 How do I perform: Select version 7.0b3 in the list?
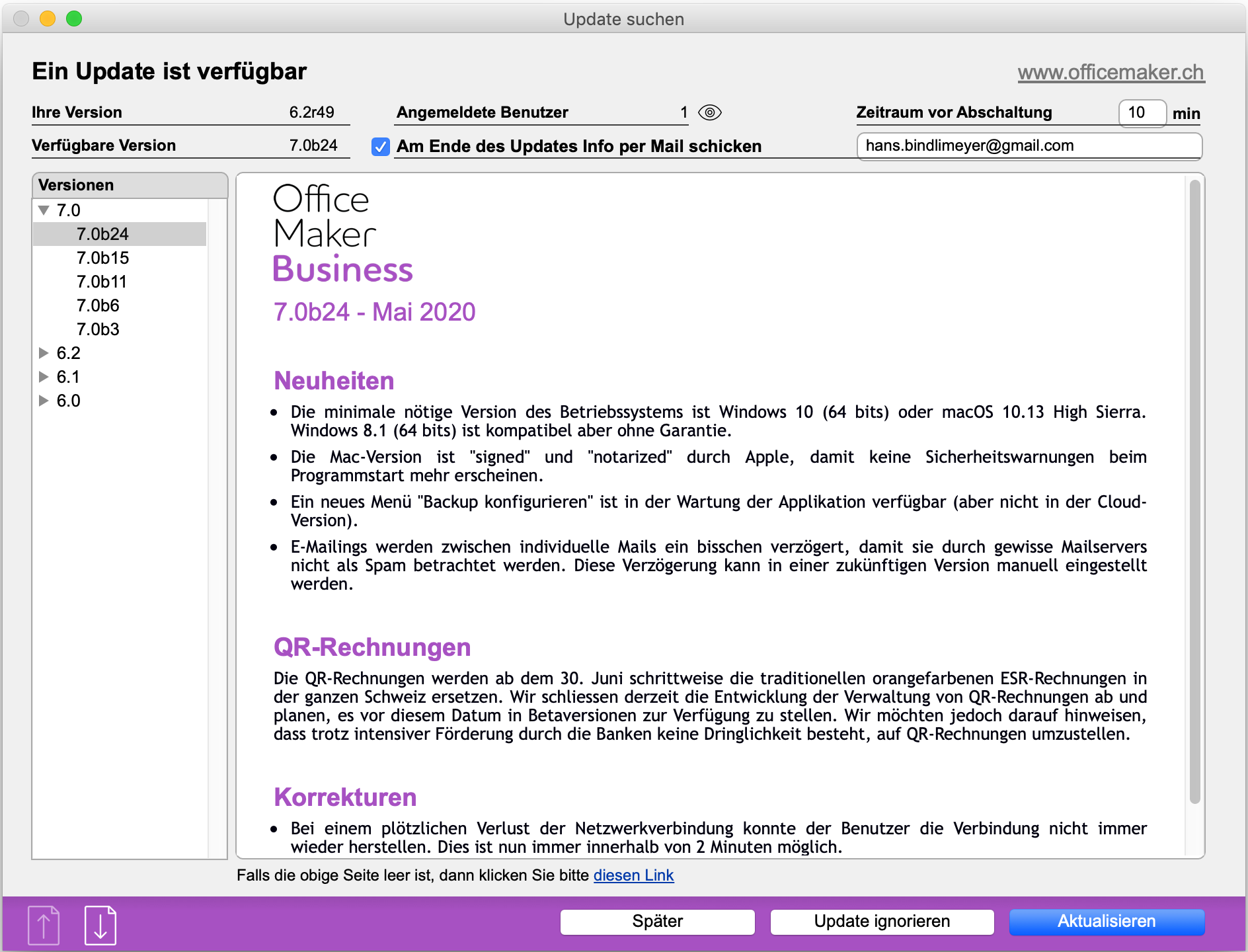[120, 329]
